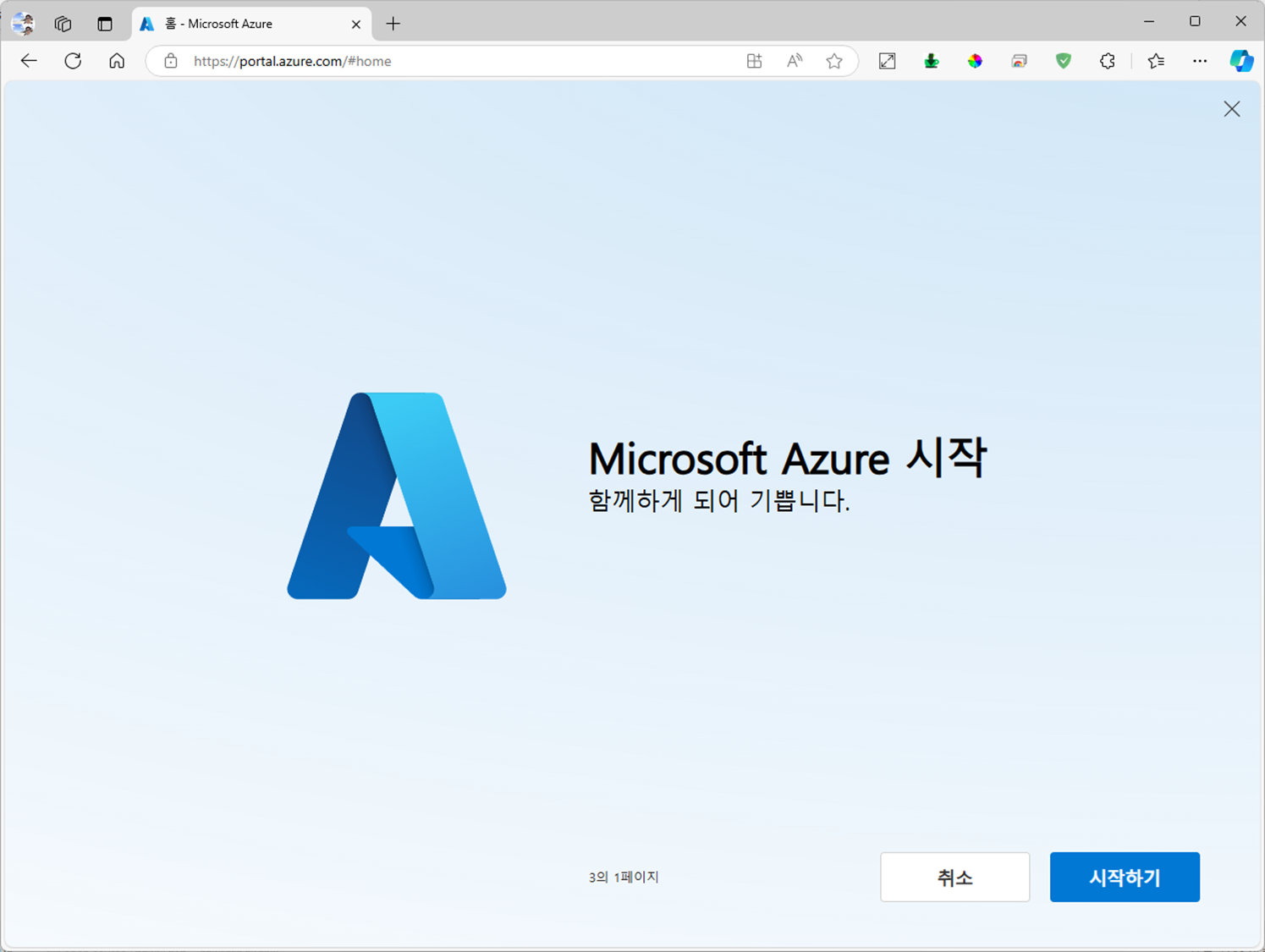The image size is (1265, 952).
Task: Open the tab actions menu icon
Action: tap(105, 24)
